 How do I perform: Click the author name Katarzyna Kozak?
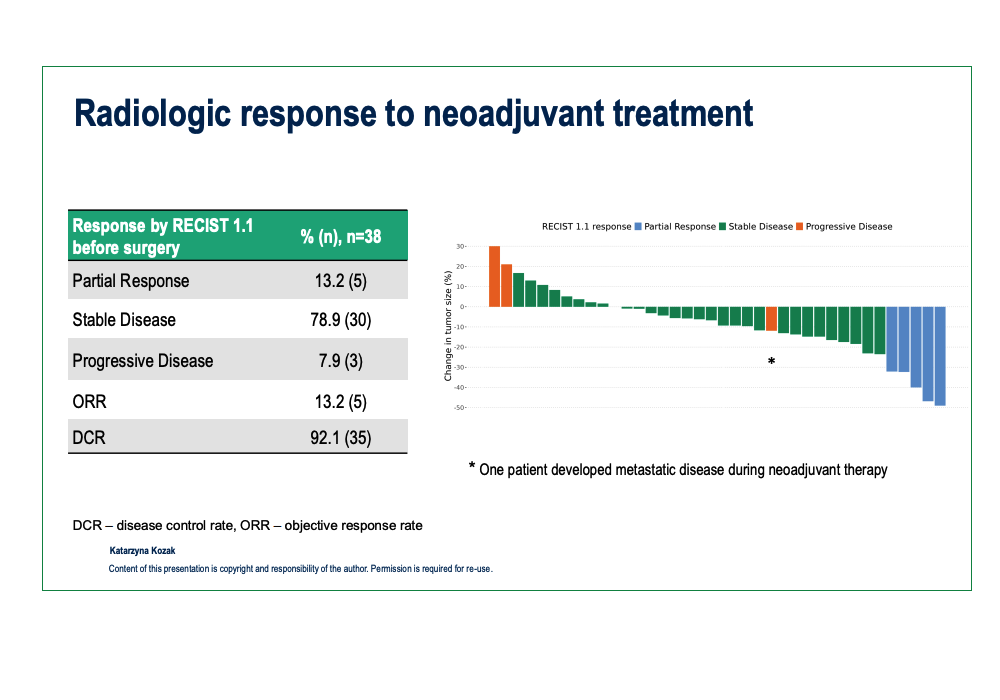[x=143, y=551]
